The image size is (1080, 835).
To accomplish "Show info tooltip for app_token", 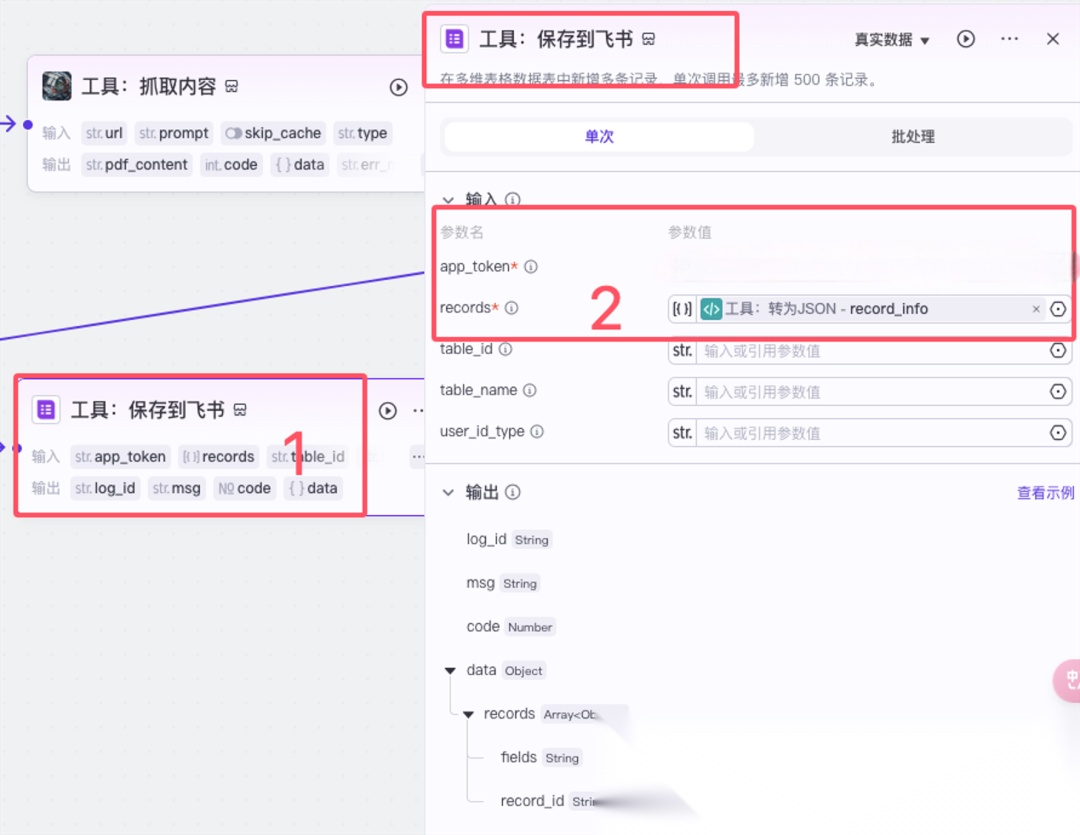I will 531,267.
